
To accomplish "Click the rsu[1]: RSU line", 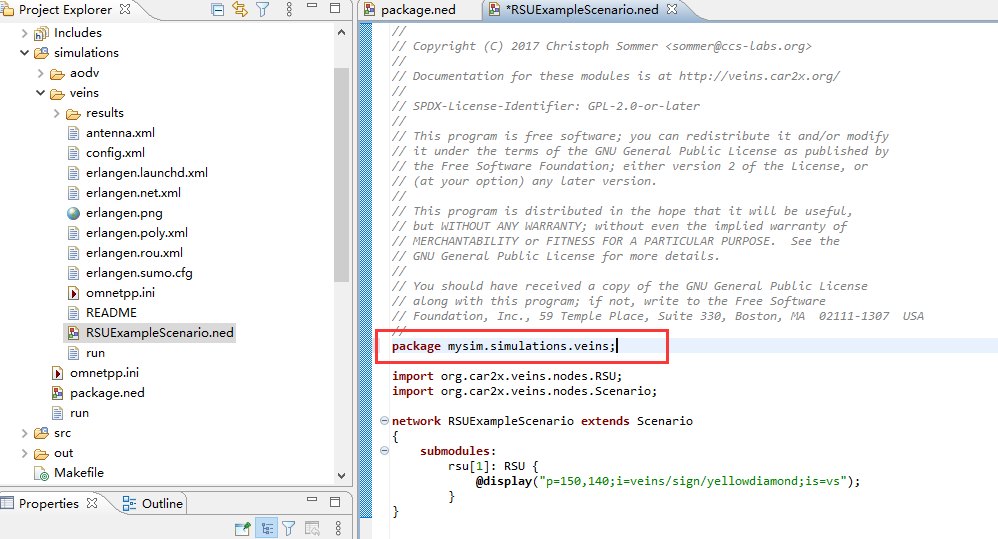I will click(x=493, y=466).
